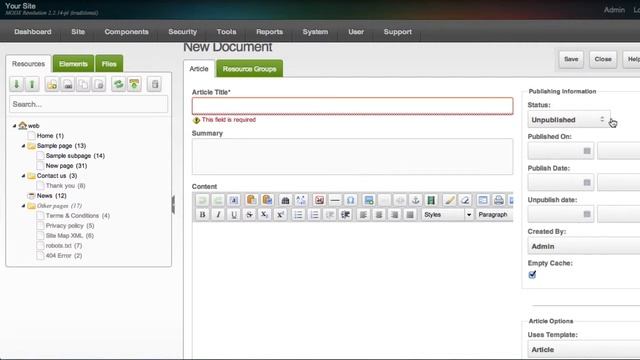This screenshot has width=640, height=360.
Task: Collapse tree with green up arrow
Action: click(x=32, y=84)
